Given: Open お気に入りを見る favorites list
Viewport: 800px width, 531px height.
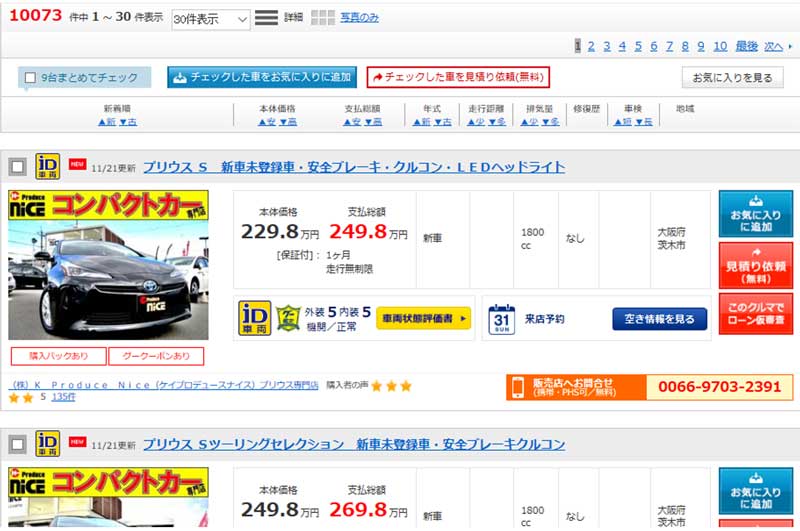Looking at the screenshot, I should (732, 78).
